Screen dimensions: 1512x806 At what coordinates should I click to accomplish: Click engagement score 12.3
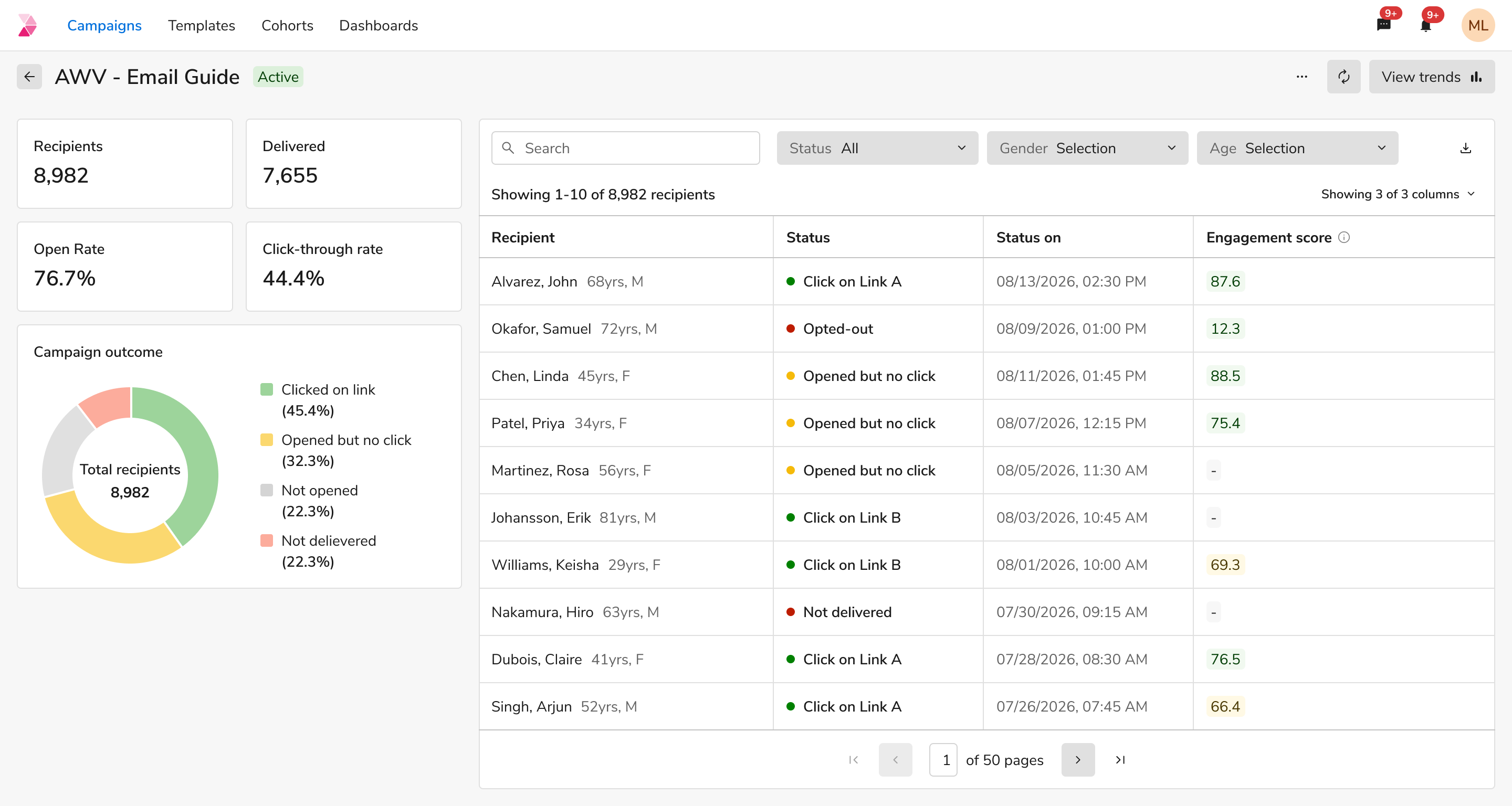(x=1225, y=328)
